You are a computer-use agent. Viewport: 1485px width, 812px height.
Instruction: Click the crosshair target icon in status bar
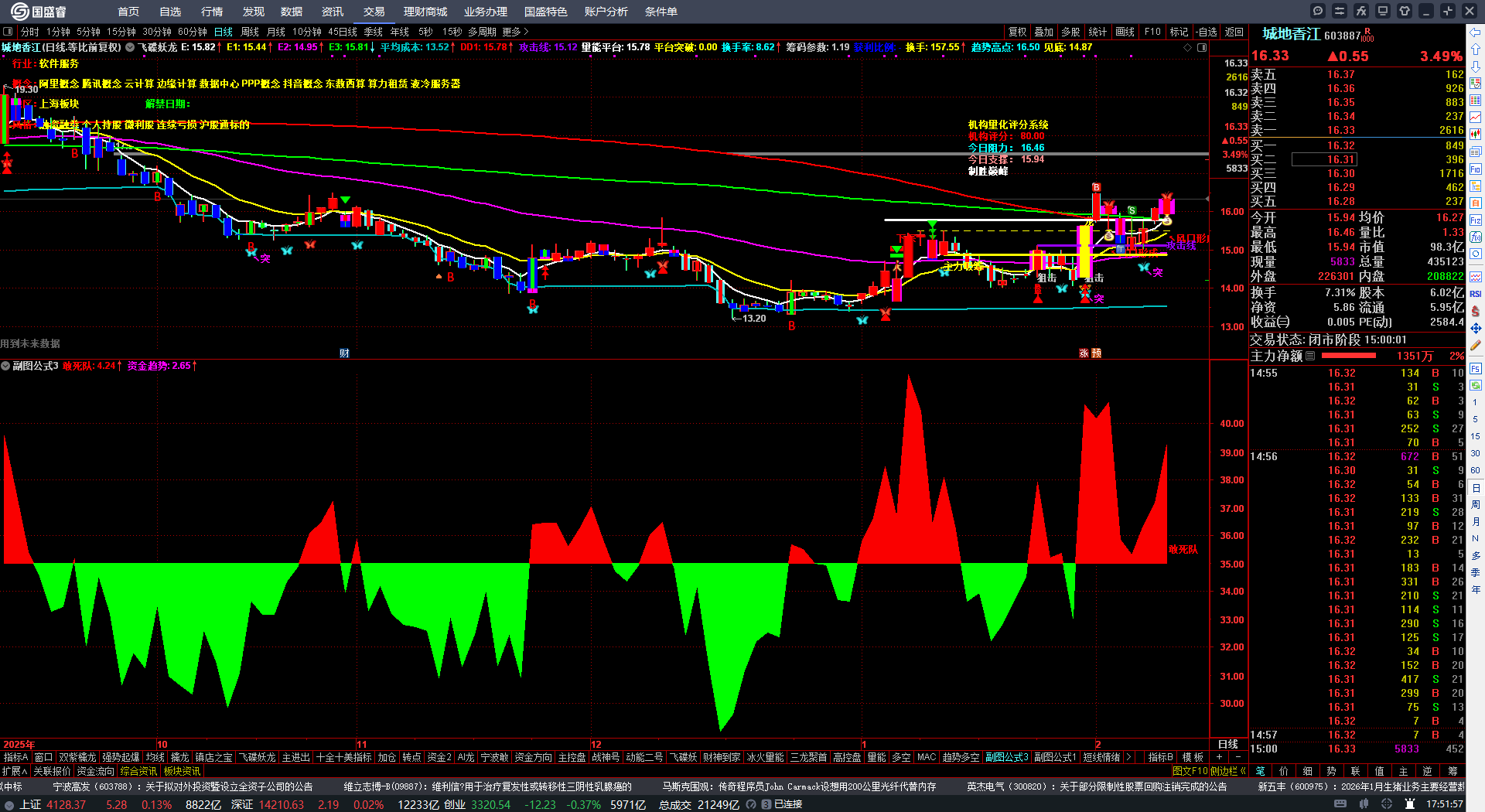(1387, 804)
